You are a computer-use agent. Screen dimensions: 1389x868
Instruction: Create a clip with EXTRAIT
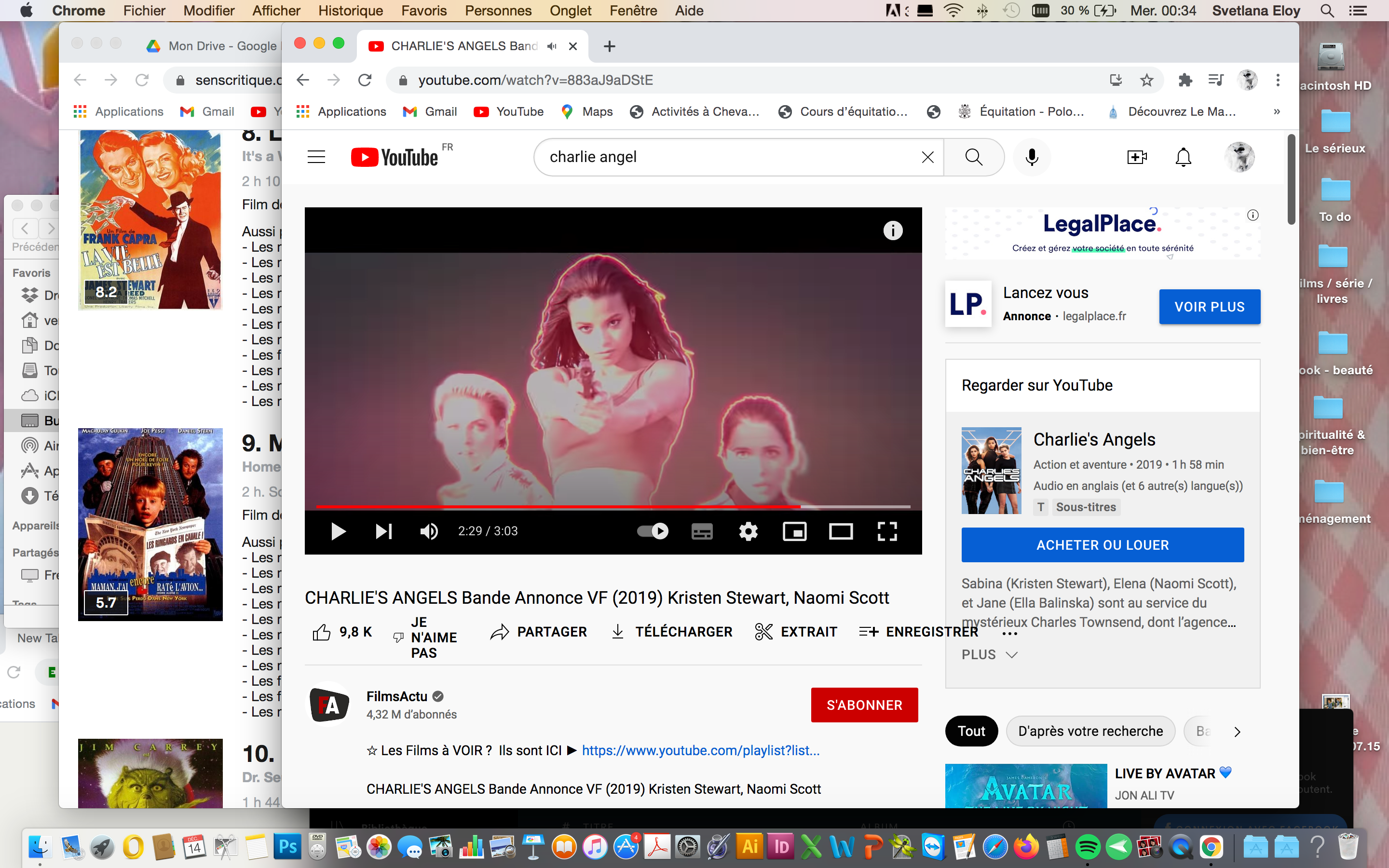[796, 632]
